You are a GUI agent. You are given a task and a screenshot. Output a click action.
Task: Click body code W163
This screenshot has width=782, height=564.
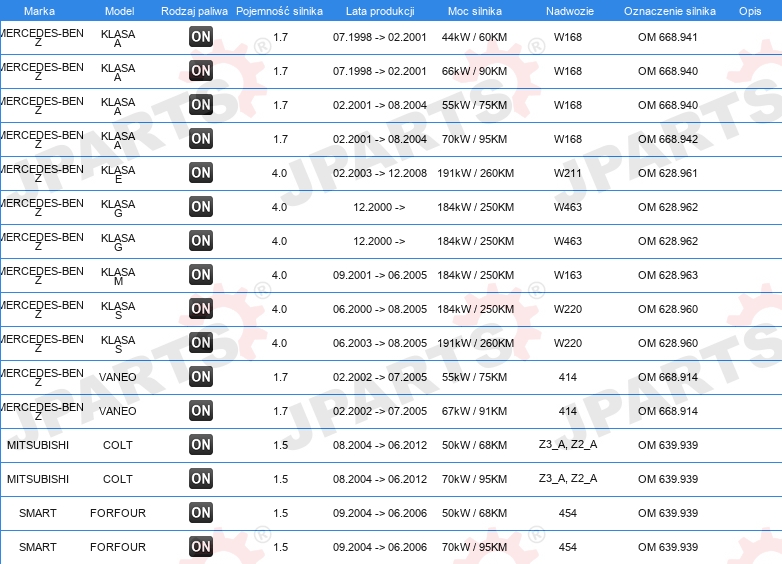568,275
